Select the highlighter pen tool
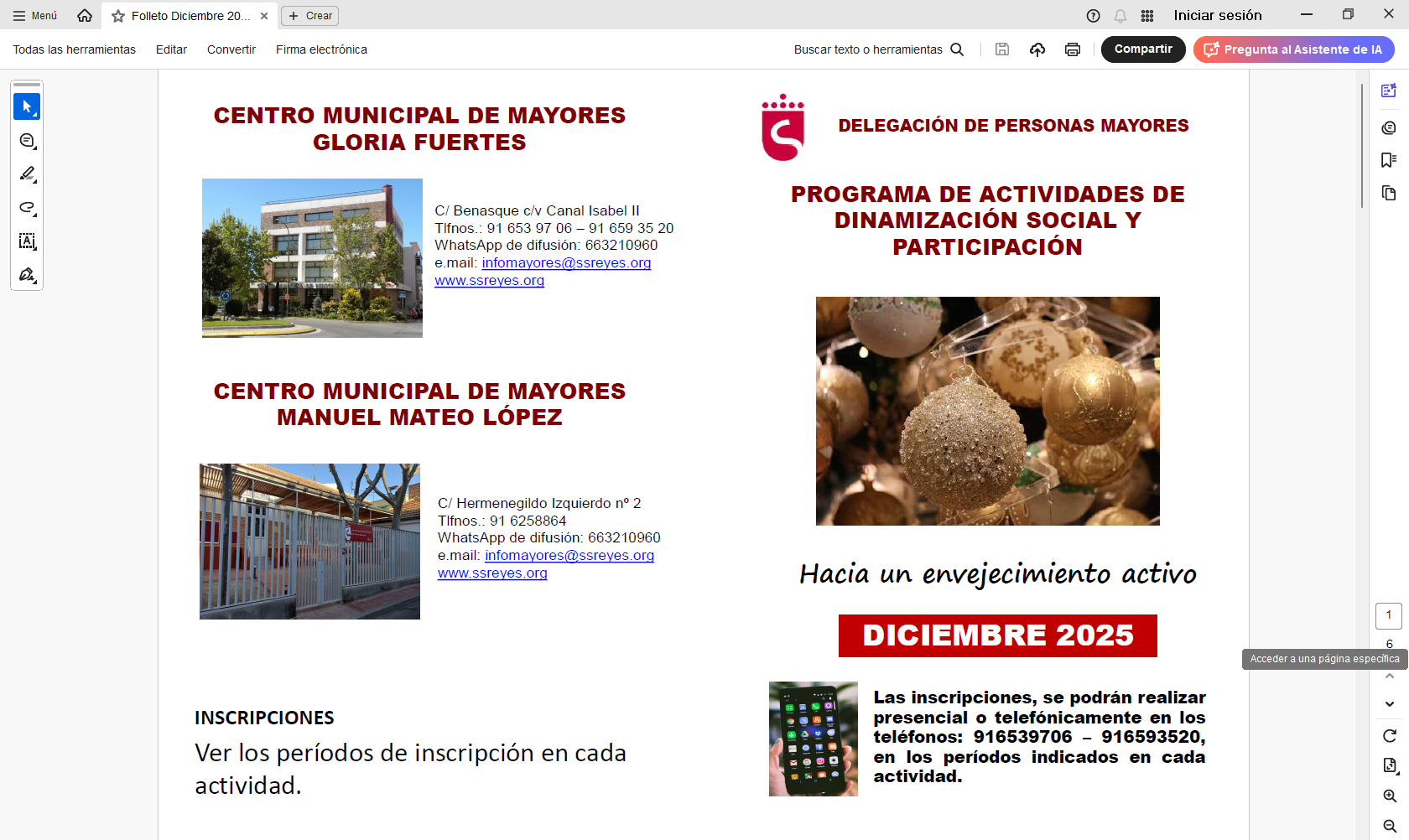The width and height of the screenshot is (1409, 840). (27, 174)
